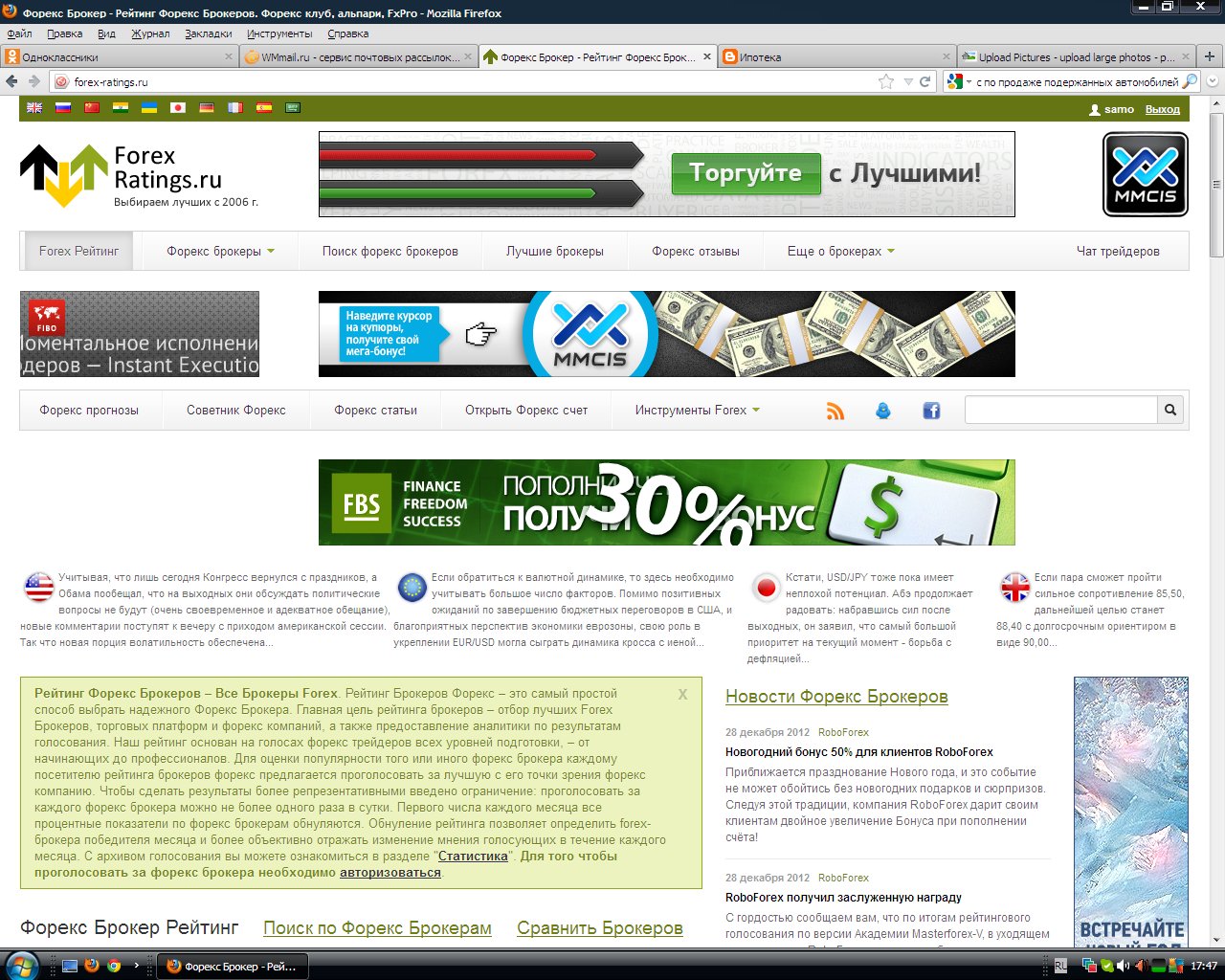1225x980 pixels.
Task: Switch site language to English flag
Action: (34, 108)
